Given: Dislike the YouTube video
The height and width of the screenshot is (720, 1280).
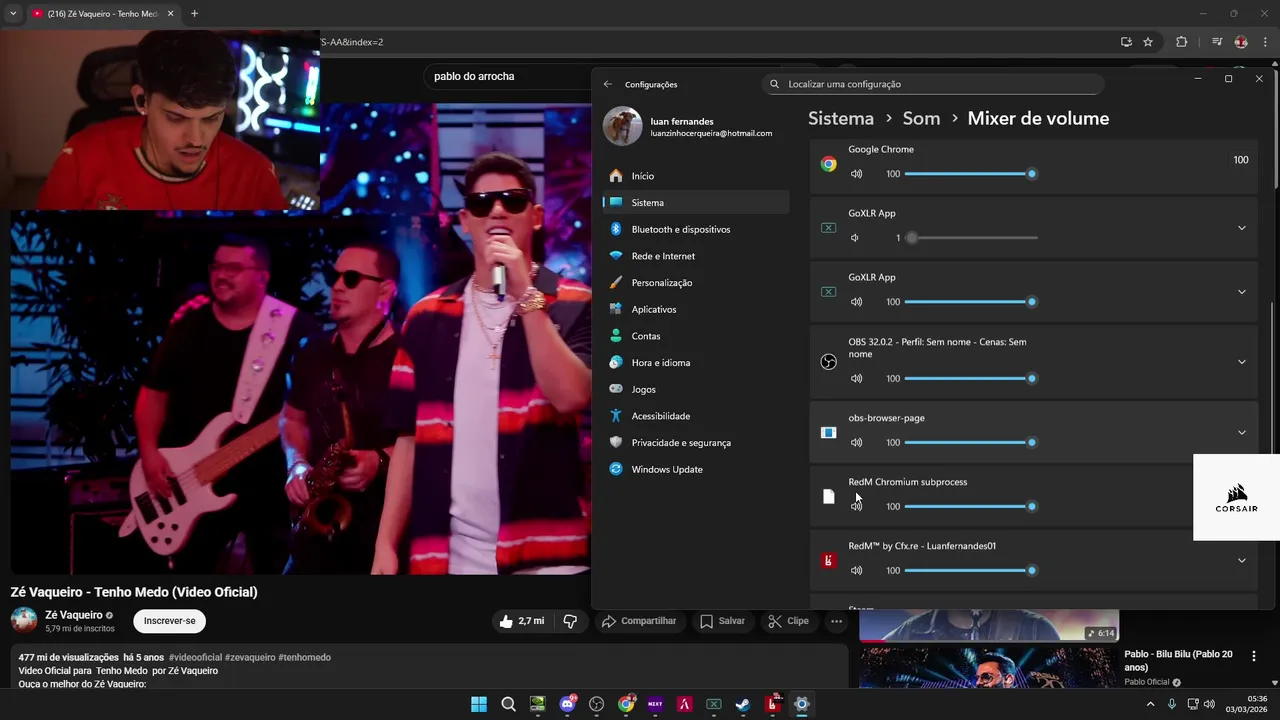Looking at the screenshot, I should coord(570,621).
